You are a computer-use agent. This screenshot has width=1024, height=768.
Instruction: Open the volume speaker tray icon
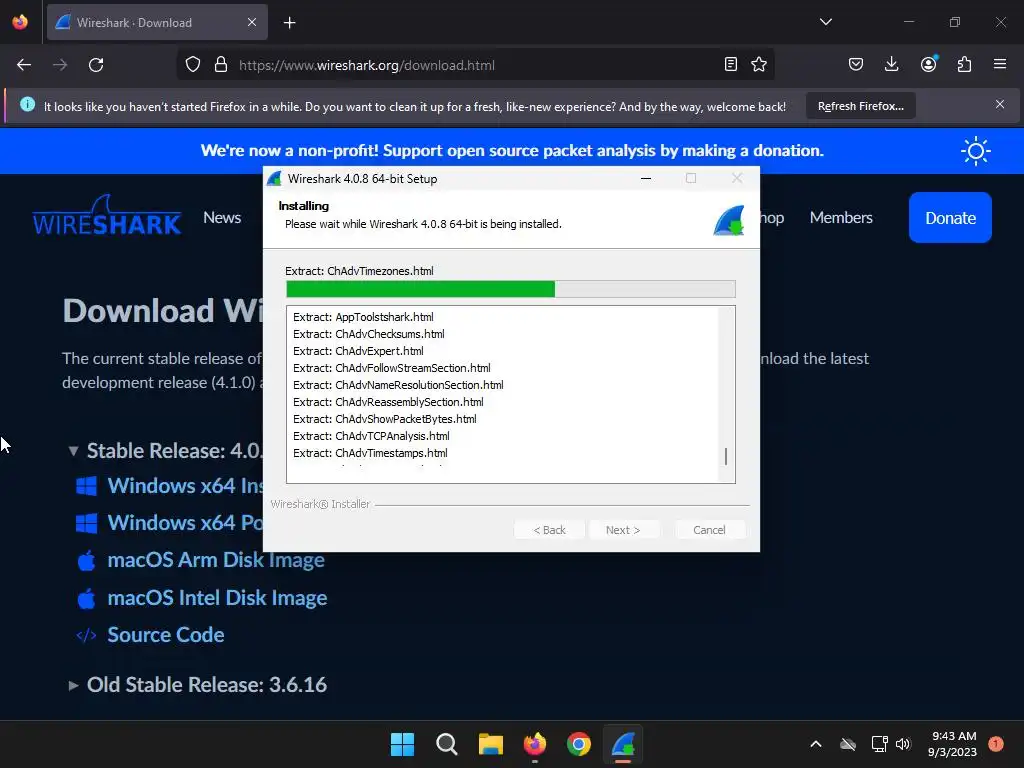click(903, 744)
